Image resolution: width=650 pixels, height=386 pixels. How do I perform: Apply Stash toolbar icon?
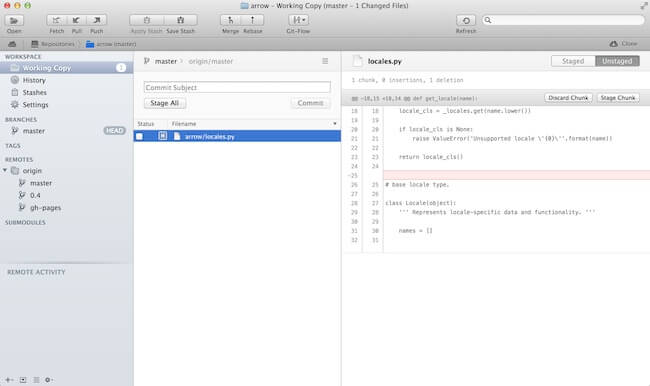[146, 20]
